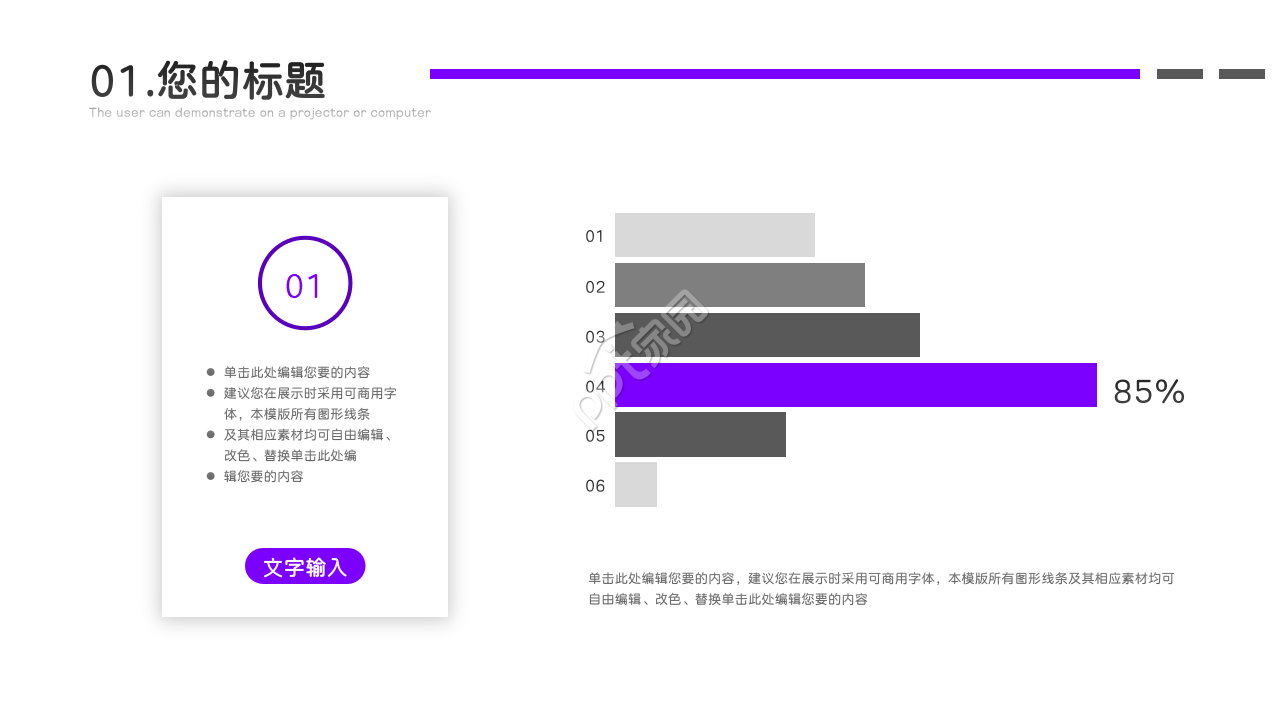Select the description paragraph below the chart
The height and width of the screenshot is (720, 1280).
point(881,589)
